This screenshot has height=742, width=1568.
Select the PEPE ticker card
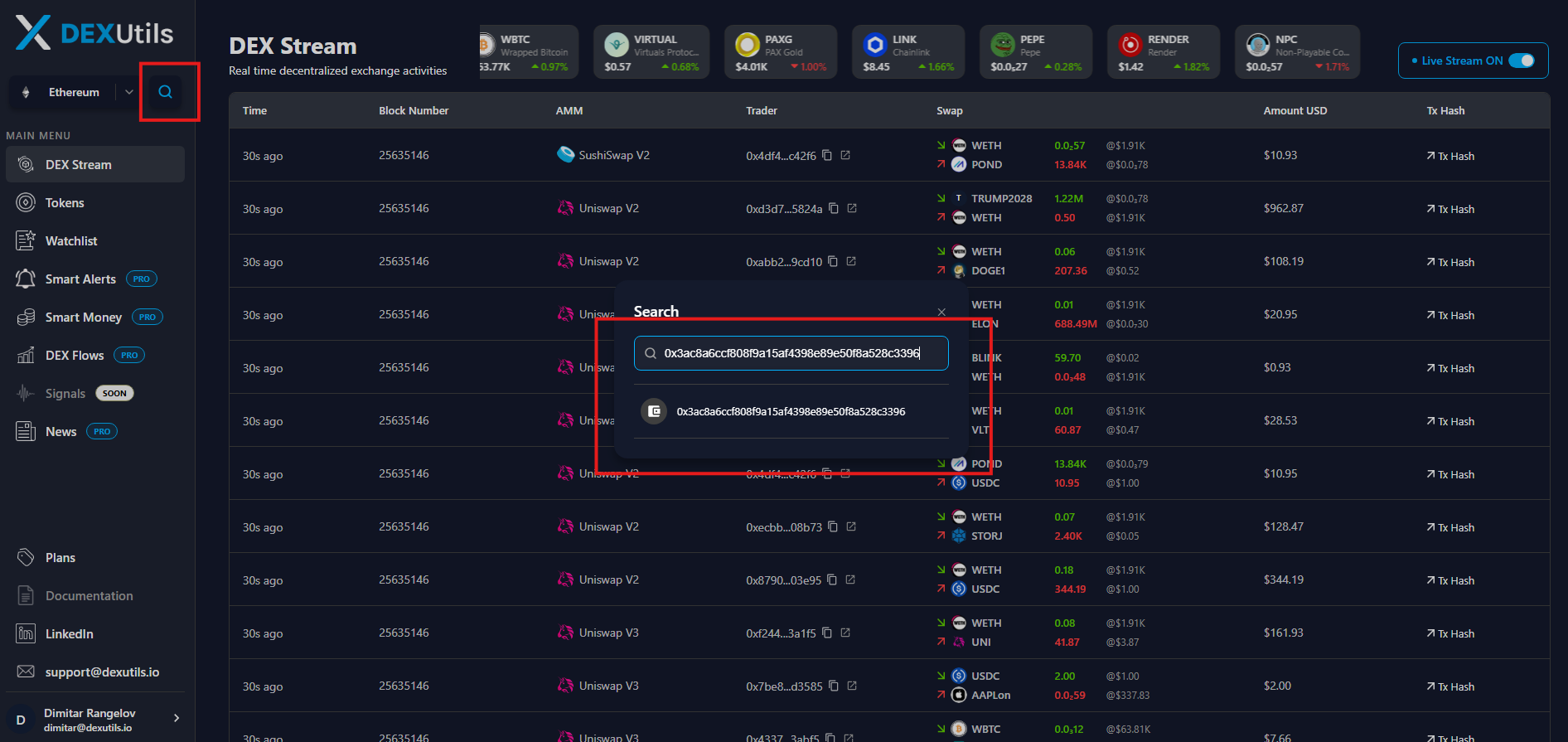[1036, 52]
